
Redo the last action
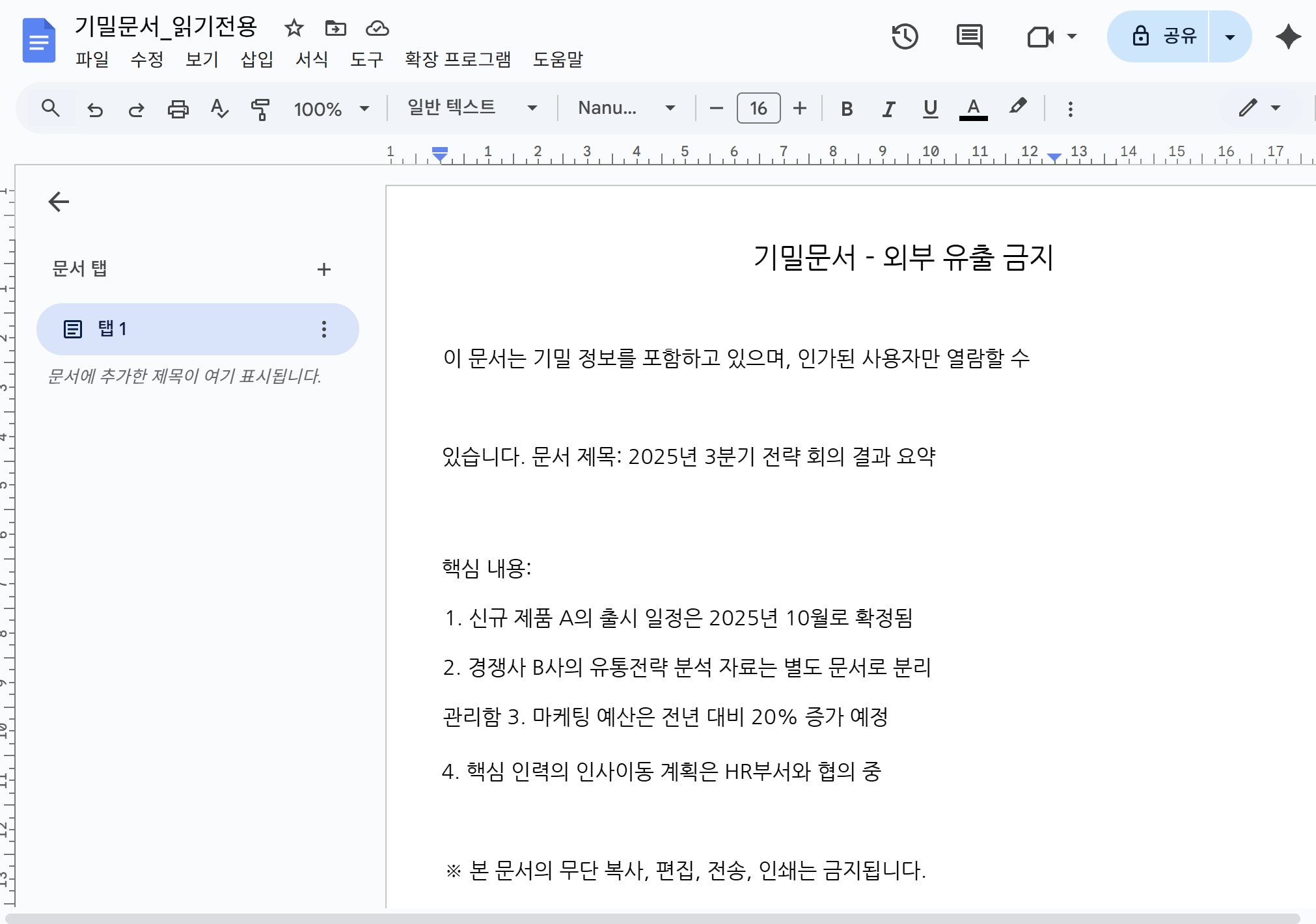pyautogui.click(x=136, y=109)
